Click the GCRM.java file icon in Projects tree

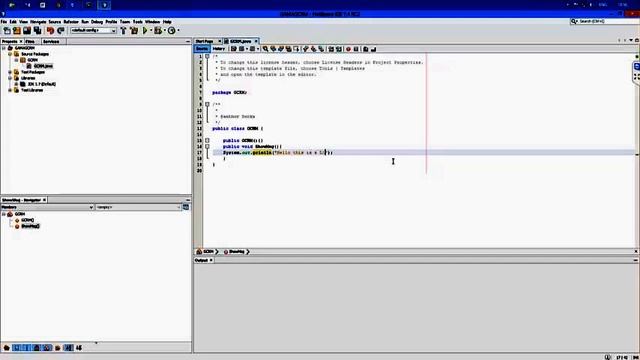[x=29, y=66]
